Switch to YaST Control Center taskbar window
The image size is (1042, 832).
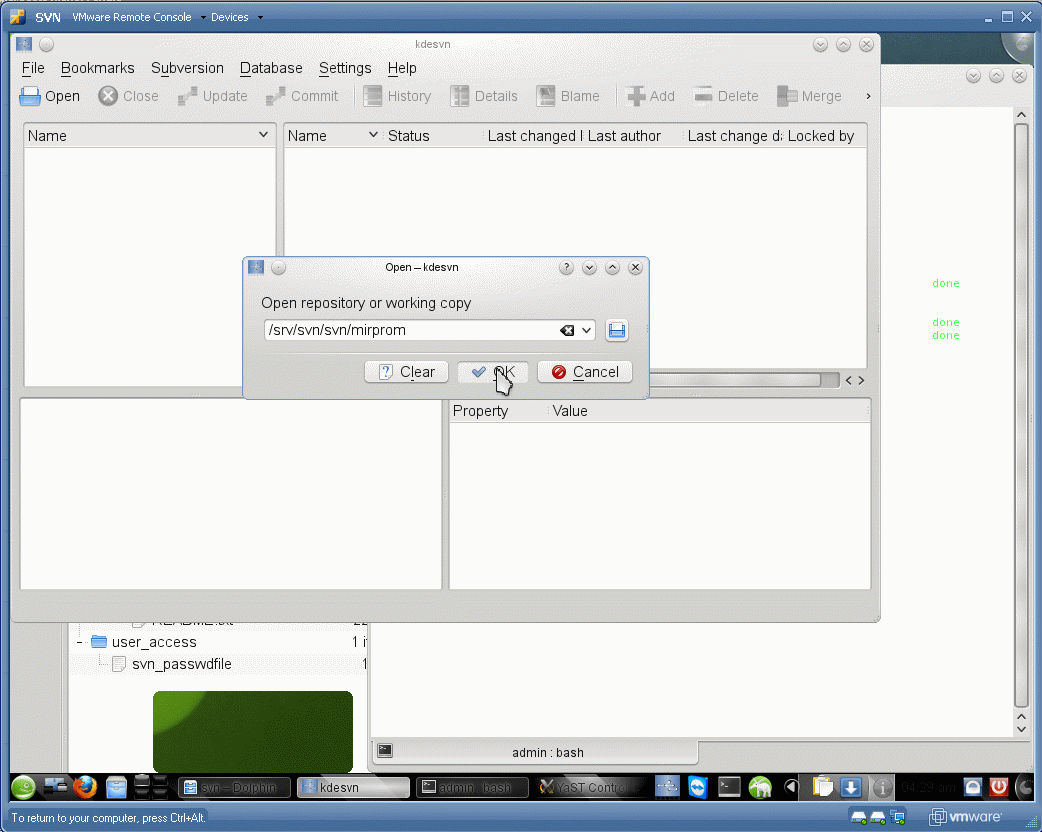pos(591,787)
